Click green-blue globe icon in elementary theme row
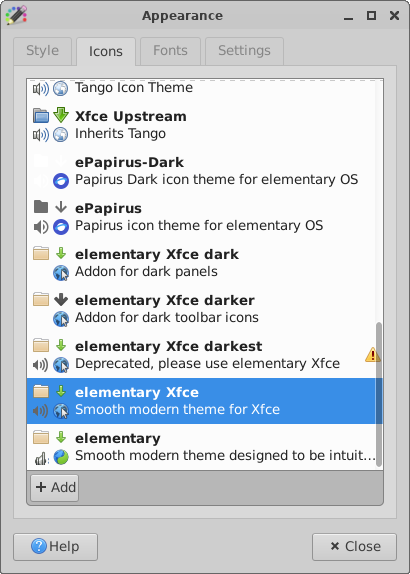The height and width of the screenshot is (574, 410). [61, 457]
